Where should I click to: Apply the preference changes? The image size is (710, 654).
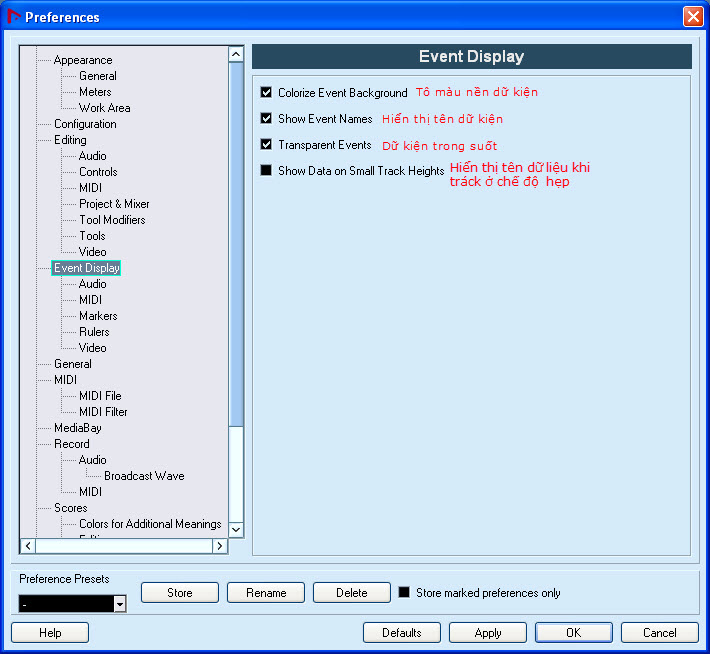(488, 633)
